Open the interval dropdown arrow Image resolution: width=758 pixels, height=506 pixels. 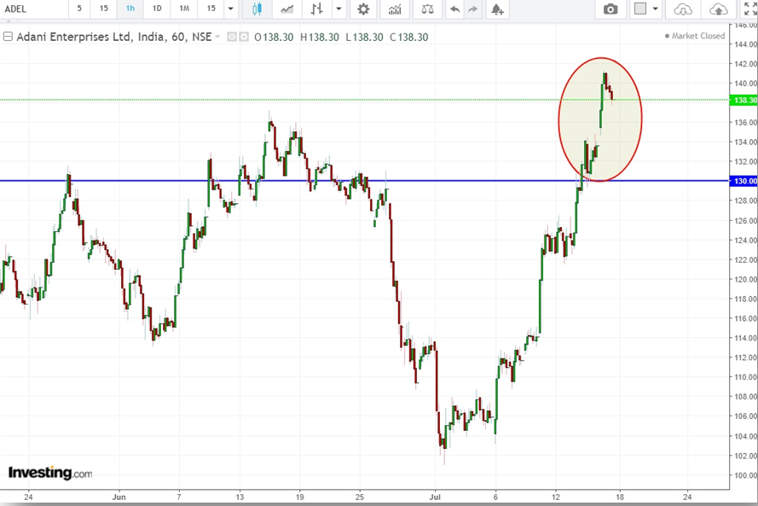pyautogui.click(x=231, y=9)
